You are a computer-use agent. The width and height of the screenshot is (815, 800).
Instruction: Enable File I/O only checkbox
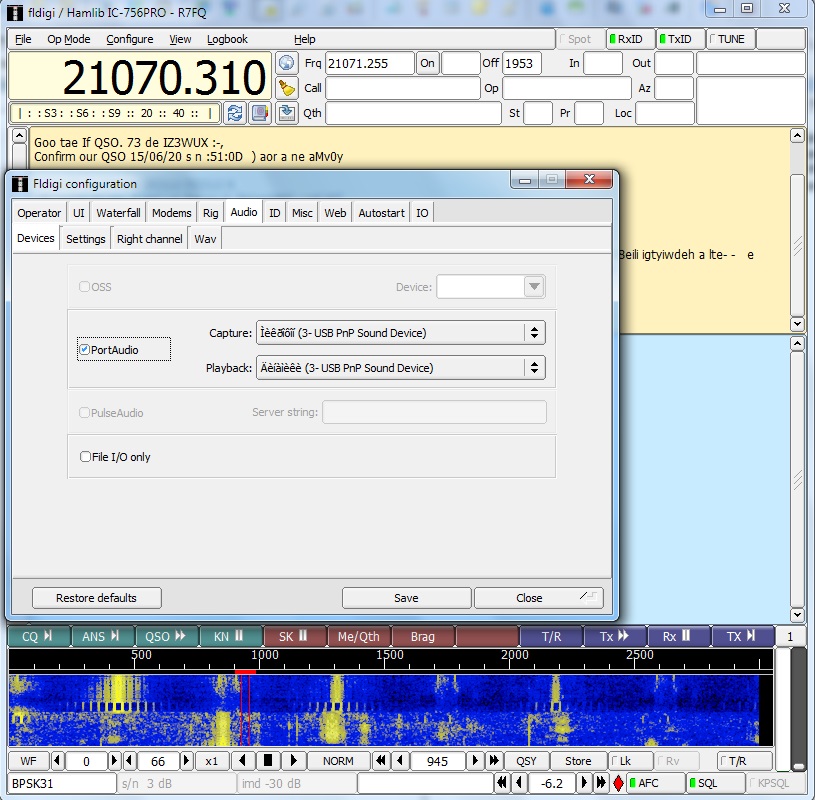(x=85, y=457)
